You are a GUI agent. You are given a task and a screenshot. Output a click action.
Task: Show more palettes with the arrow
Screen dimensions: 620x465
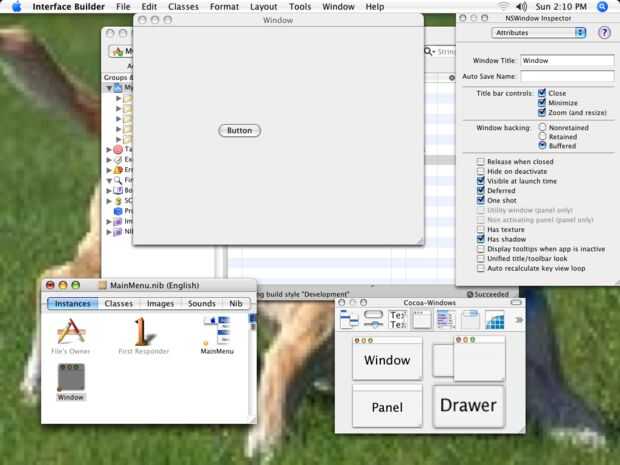518,319
